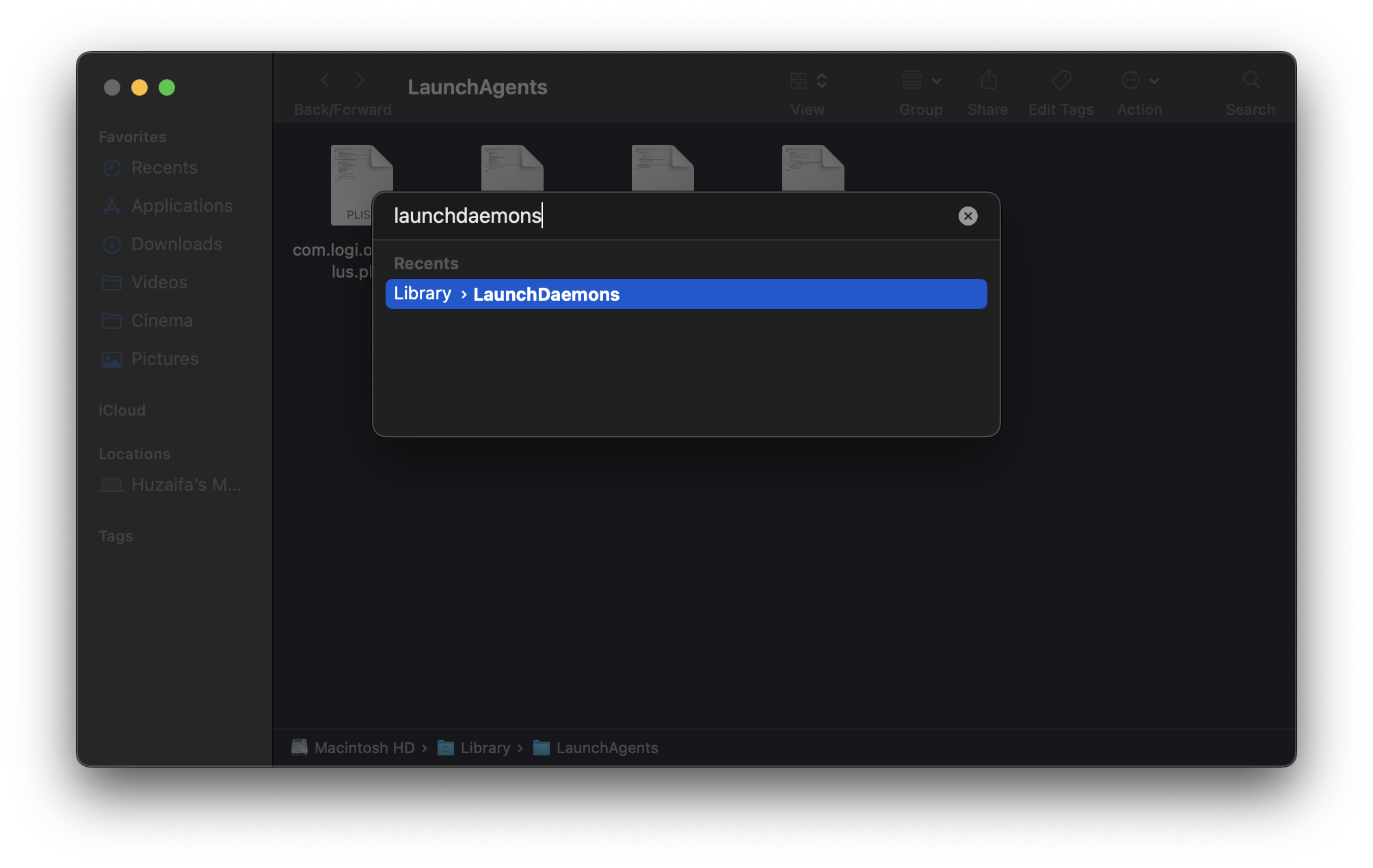Go to Downloads in the sidebar
The image size is (1373, 868).
[x=176, y=244]
